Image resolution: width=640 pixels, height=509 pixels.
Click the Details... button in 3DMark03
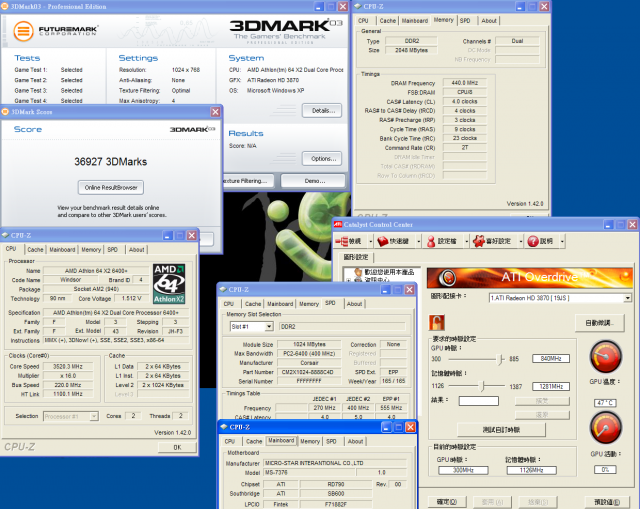322,111
